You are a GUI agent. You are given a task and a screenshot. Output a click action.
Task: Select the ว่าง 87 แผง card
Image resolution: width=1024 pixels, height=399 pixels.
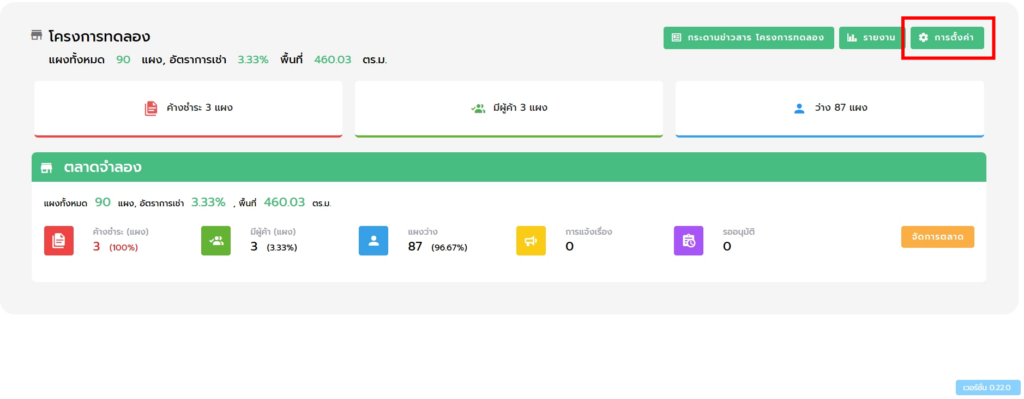(829, 109)
